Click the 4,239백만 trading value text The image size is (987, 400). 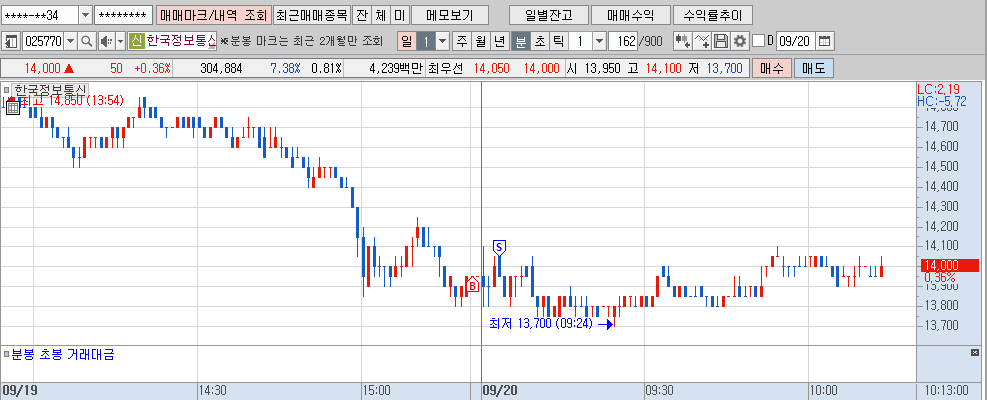(x=396, y=68)
